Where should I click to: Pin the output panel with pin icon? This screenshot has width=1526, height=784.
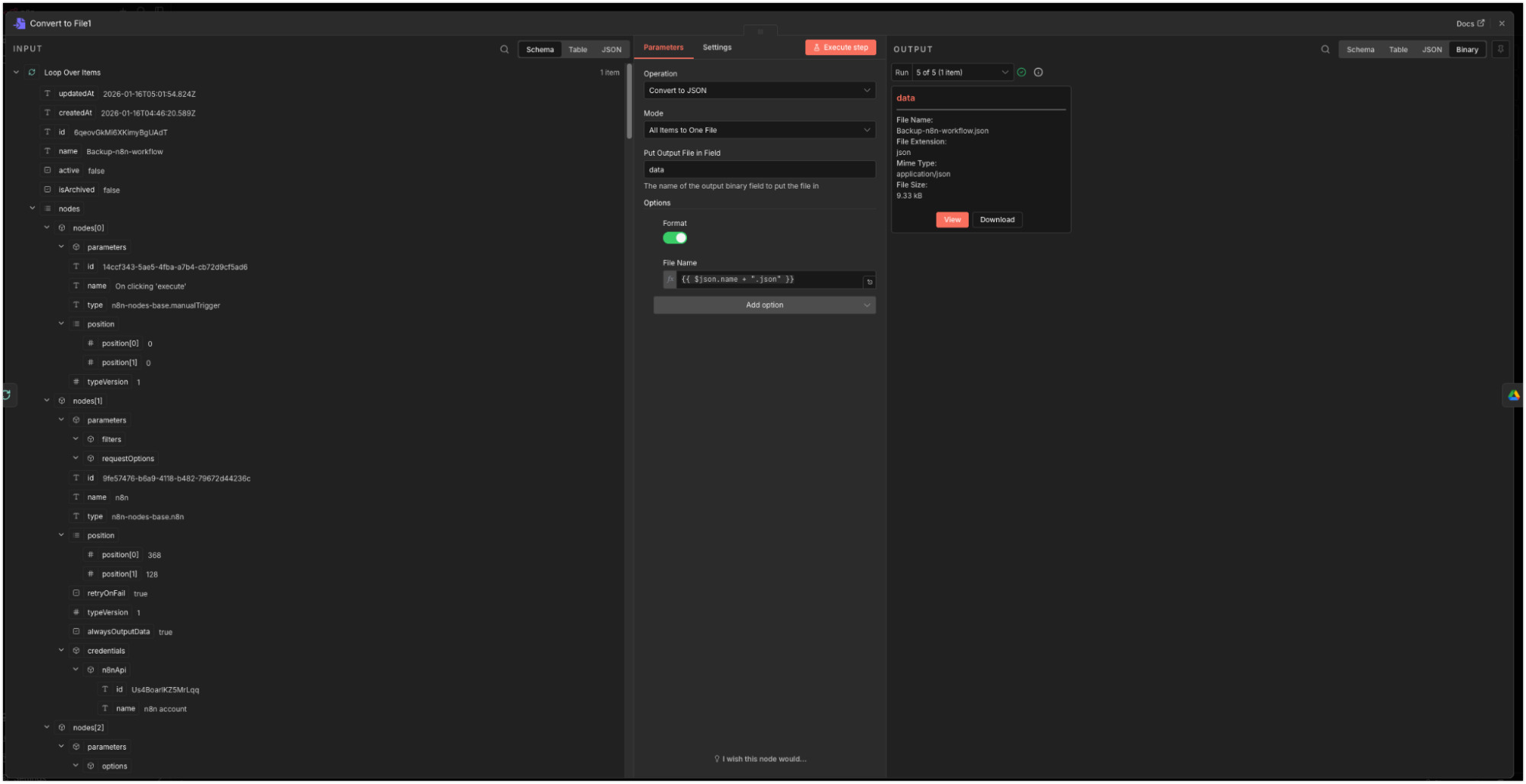[x=1500, y=50]
